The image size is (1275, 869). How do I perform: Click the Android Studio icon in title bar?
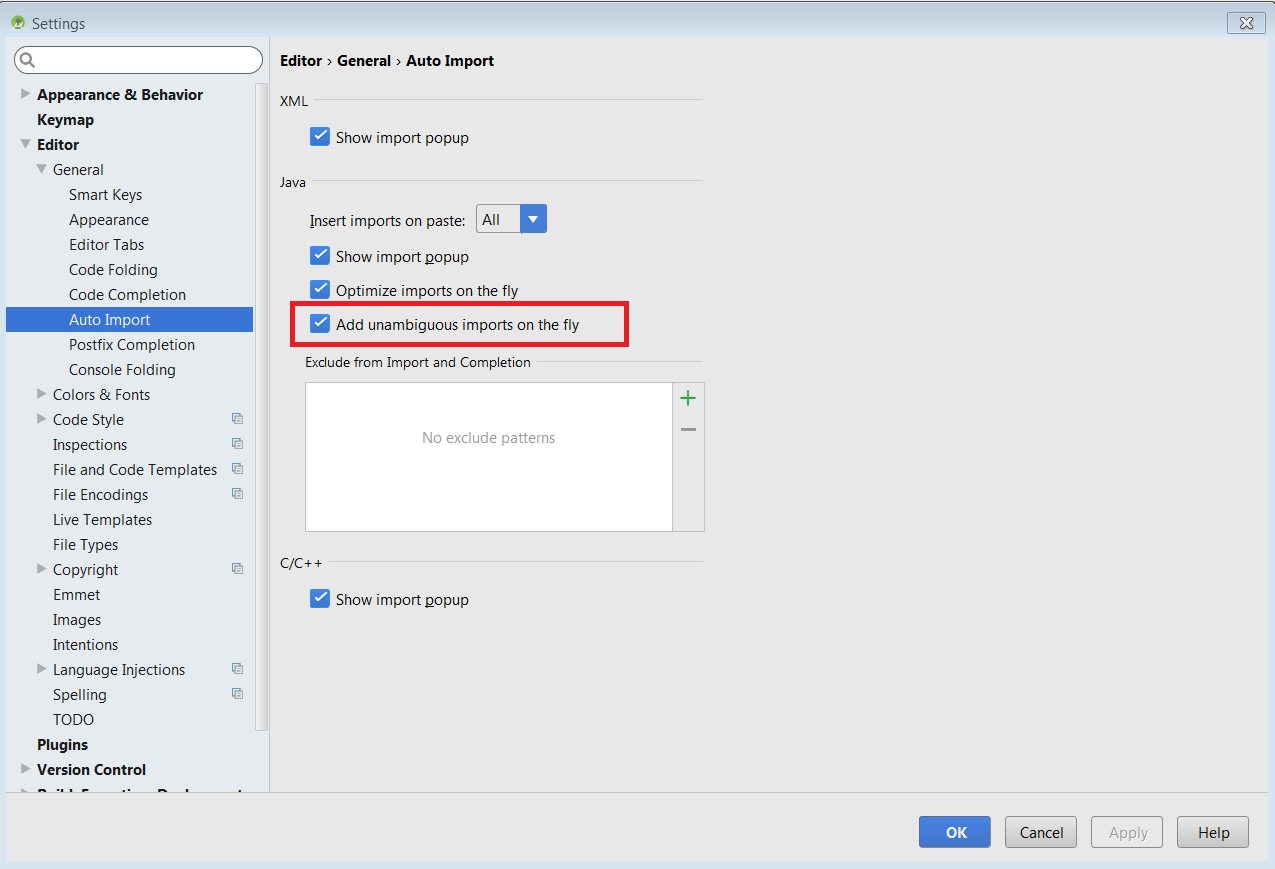coord(18,22)
